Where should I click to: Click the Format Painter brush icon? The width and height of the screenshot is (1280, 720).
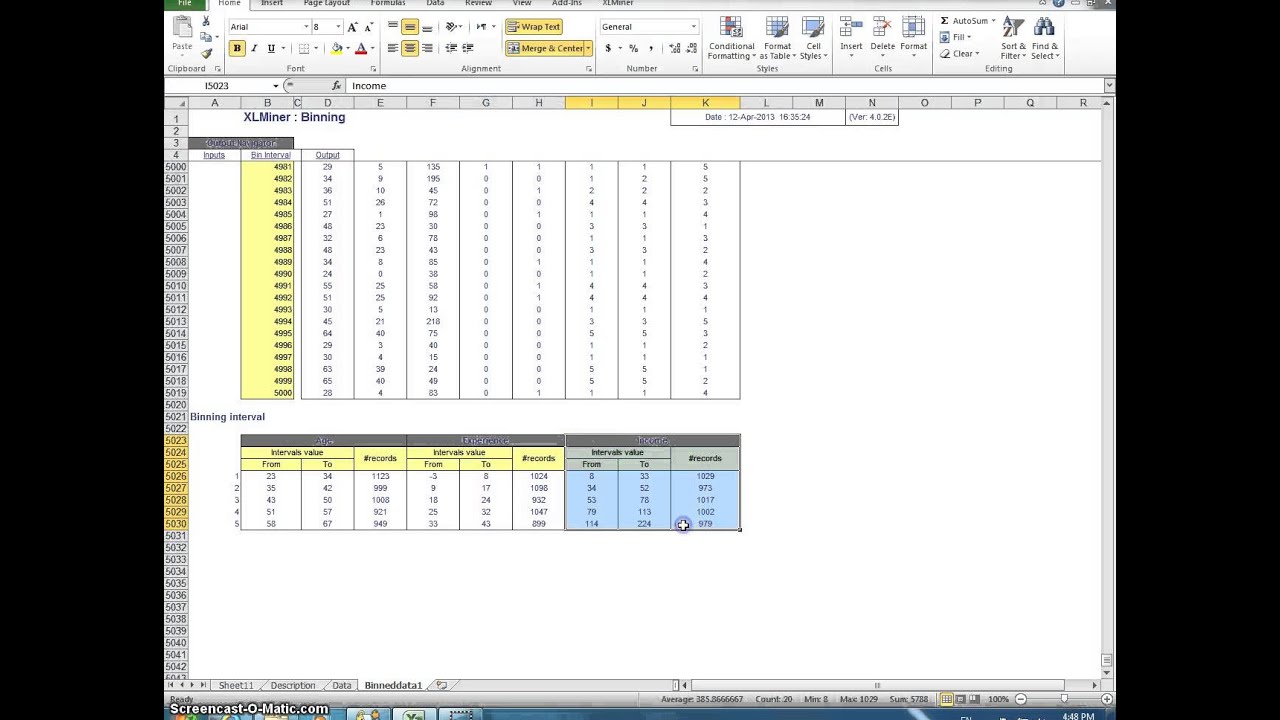click(x=206, y=53)
